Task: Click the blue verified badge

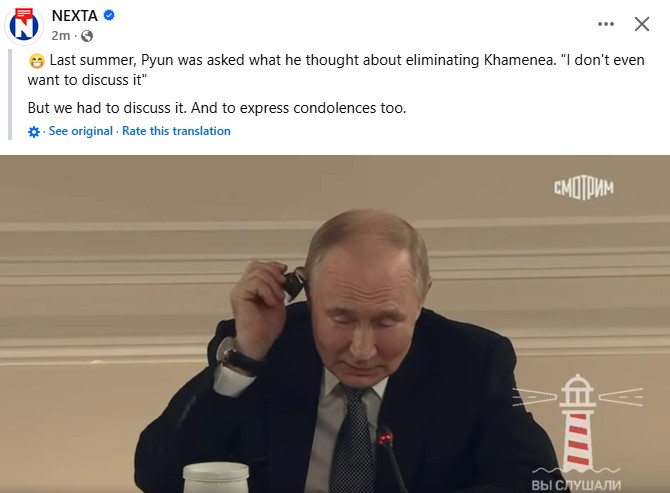Action: click(x=109, y=15)
